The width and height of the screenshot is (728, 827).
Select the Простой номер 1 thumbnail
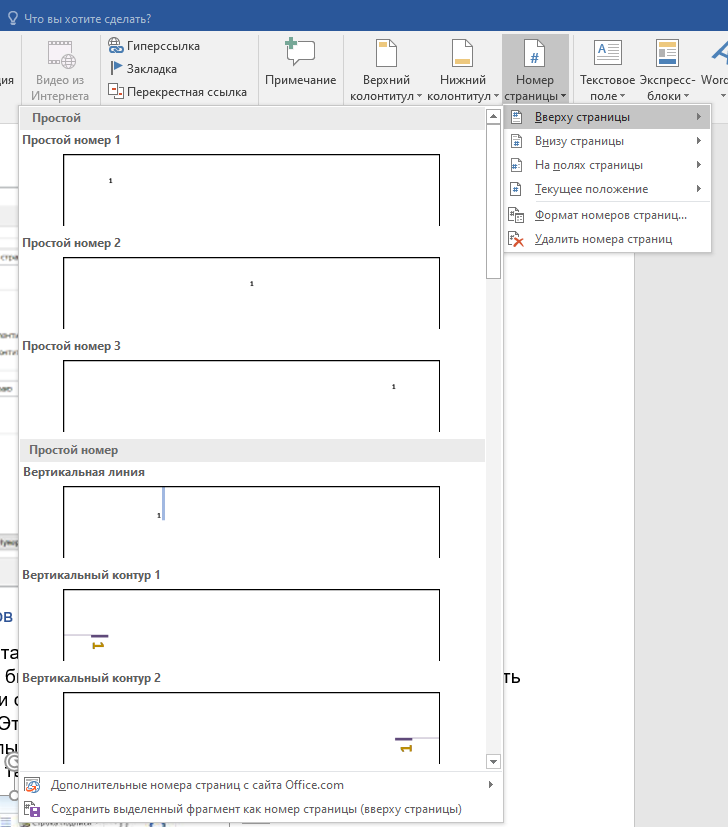tap(251, 190)
